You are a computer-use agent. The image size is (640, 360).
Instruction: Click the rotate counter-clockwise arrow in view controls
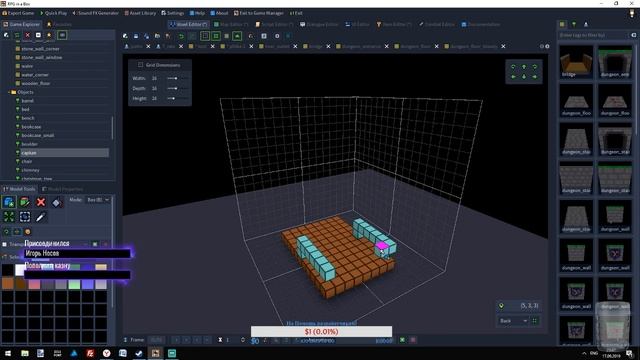coord(513,67)
